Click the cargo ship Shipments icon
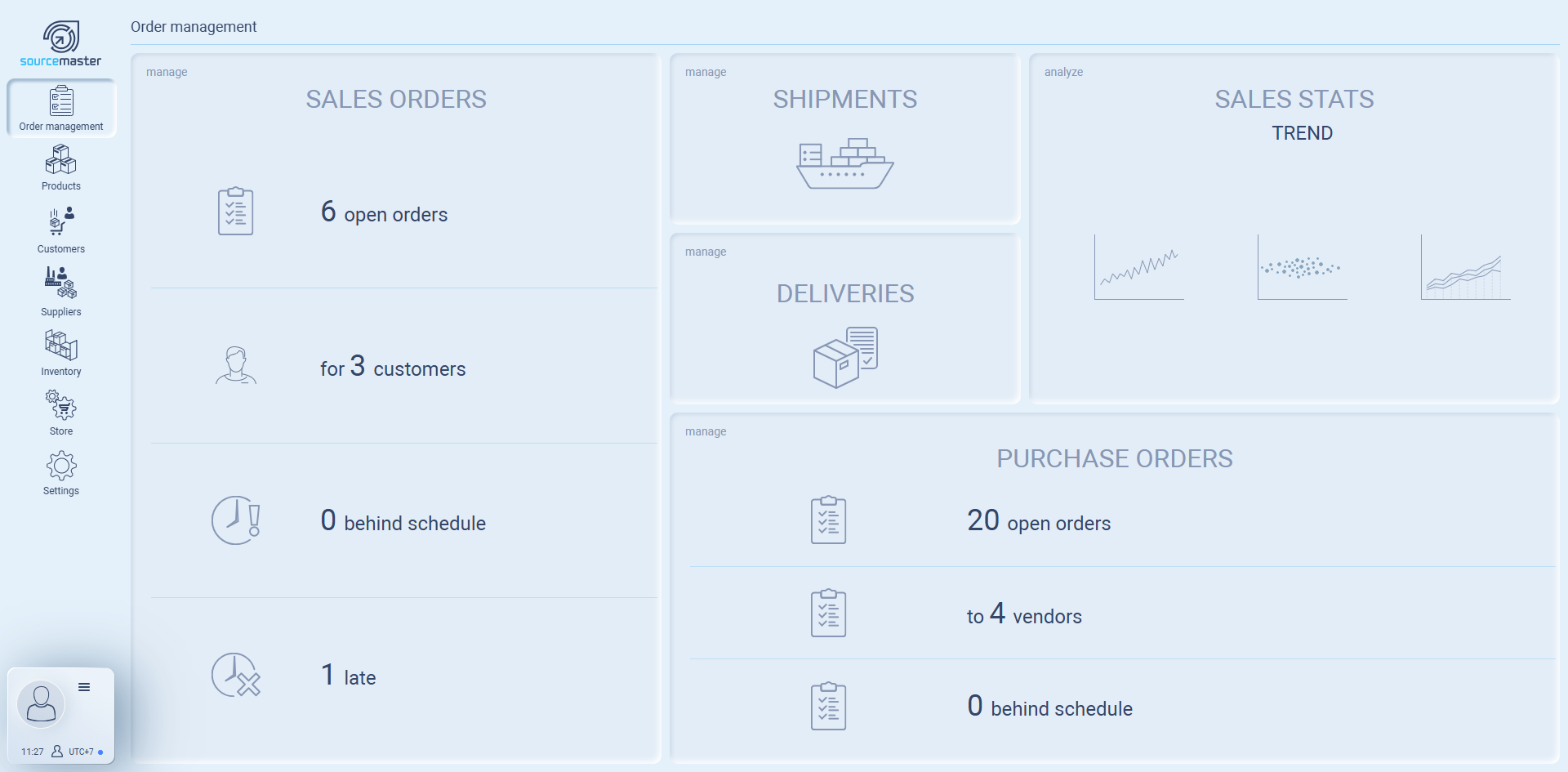The image size is (1568, 772). pyautogui.click(x=845, y=163)
